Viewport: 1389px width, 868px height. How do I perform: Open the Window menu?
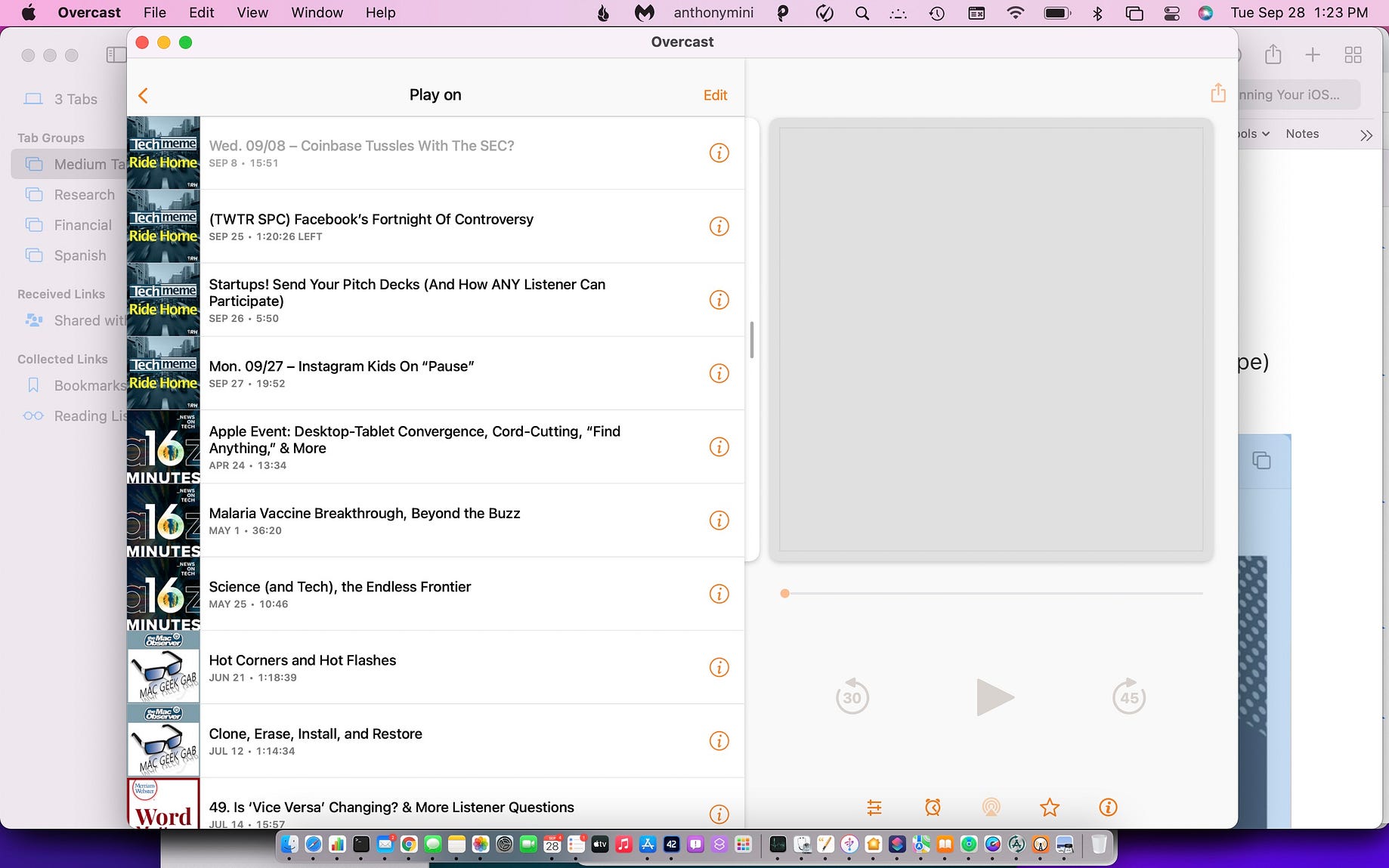[x=317, y=13]
